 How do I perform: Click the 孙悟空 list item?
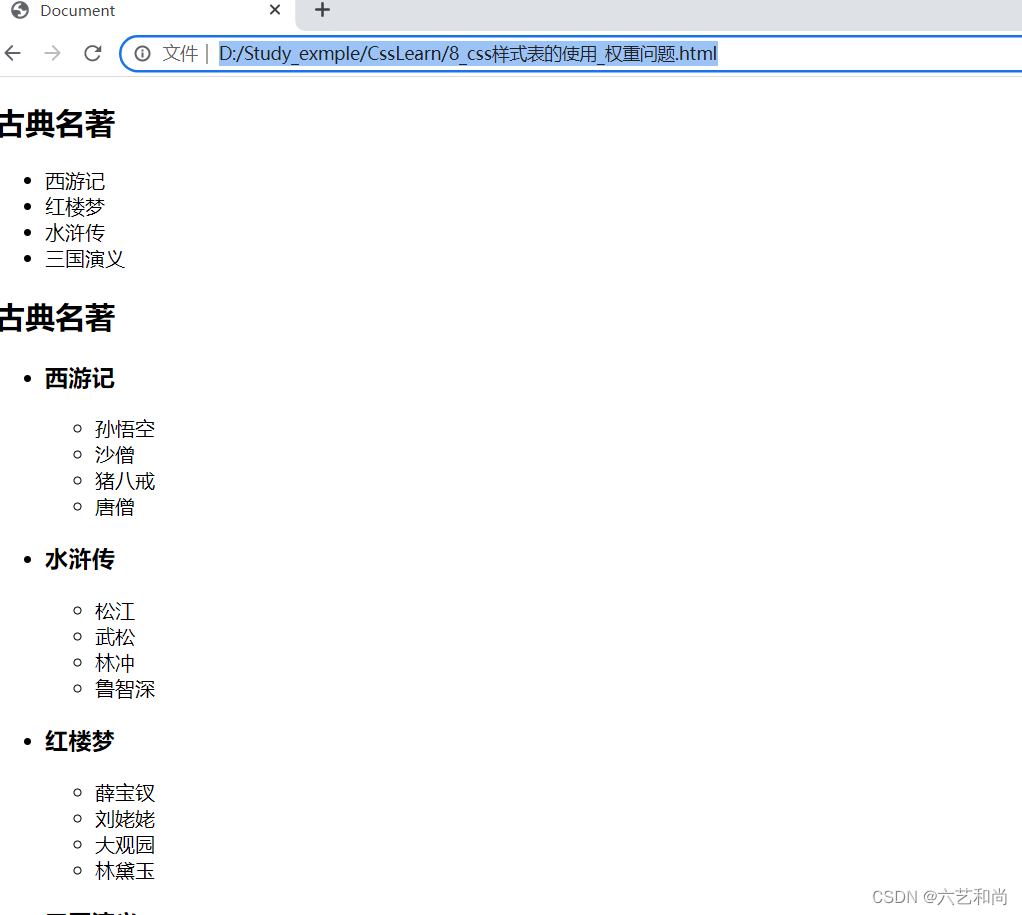(124, 429)
